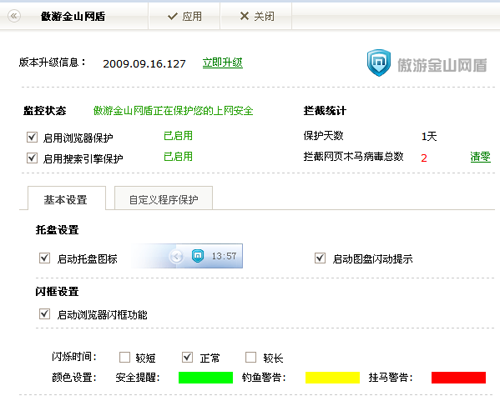Switch to the 基本设置 tab
This screenshot has width=500, height=396.
[x=66, y=199]
